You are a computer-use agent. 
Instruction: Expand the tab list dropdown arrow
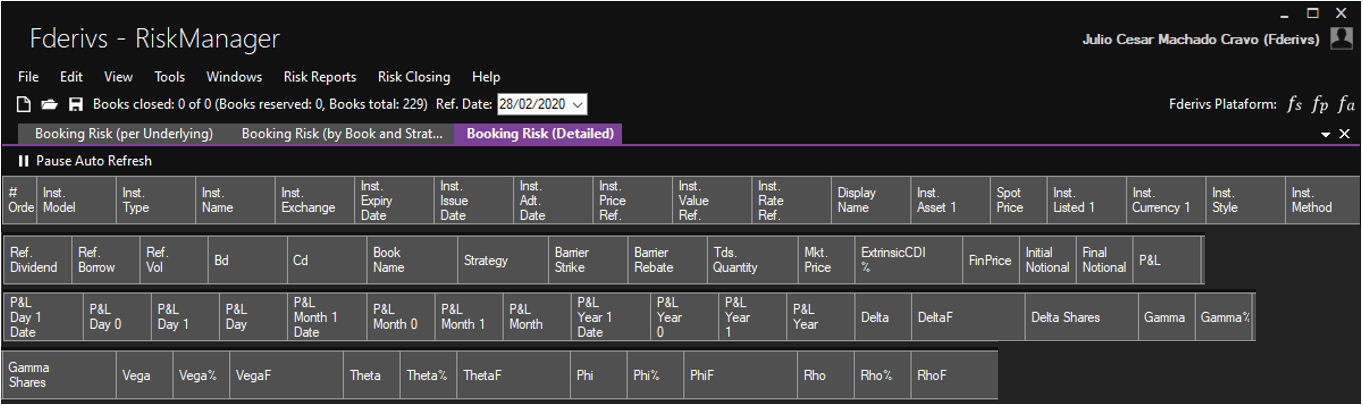1326,134
